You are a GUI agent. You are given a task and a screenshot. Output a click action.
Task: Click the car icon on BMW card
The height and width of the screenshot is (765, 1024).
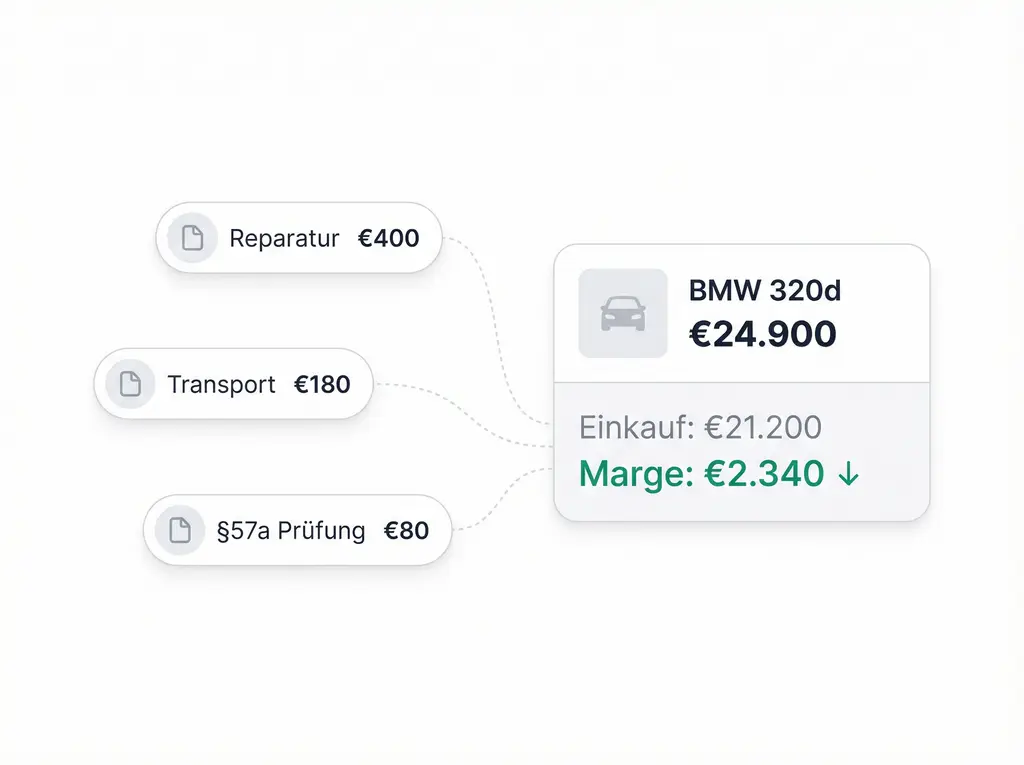click(x=622, y=313)
